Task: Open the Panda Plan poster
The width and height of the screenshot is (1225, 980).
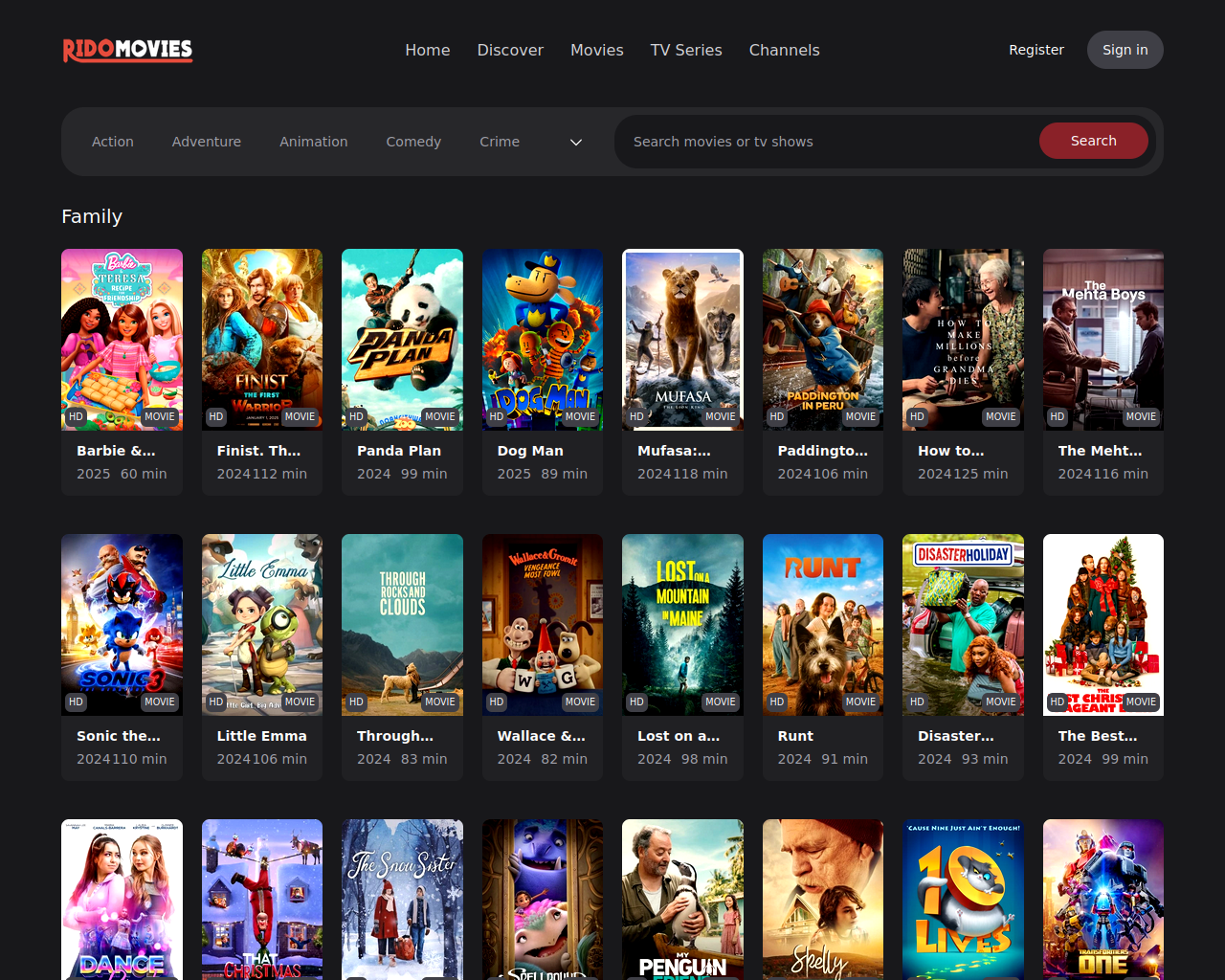Action: tap(402, 340)
